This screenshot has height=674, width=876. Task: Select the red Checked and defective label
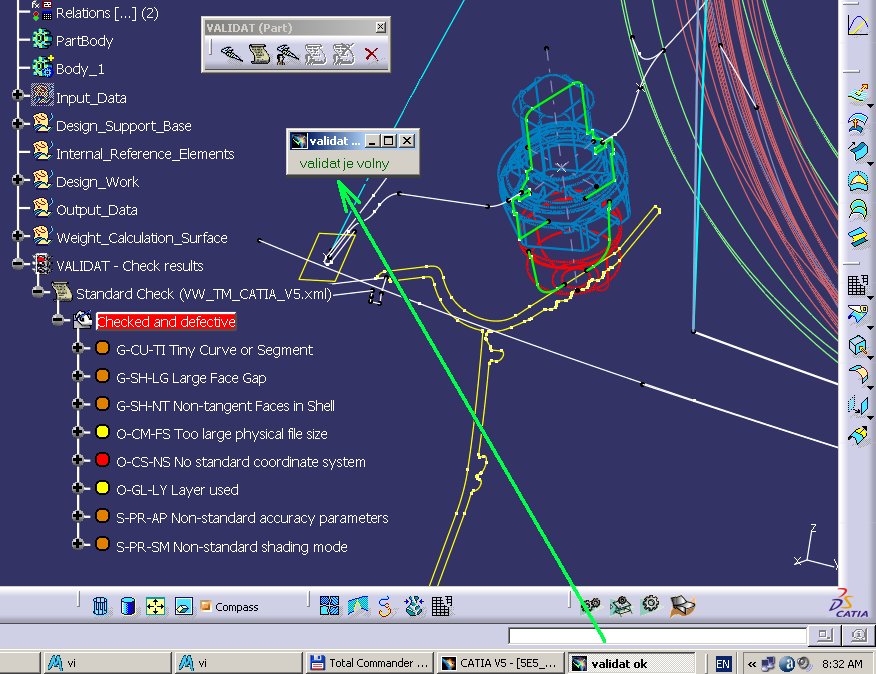(166, 322)
